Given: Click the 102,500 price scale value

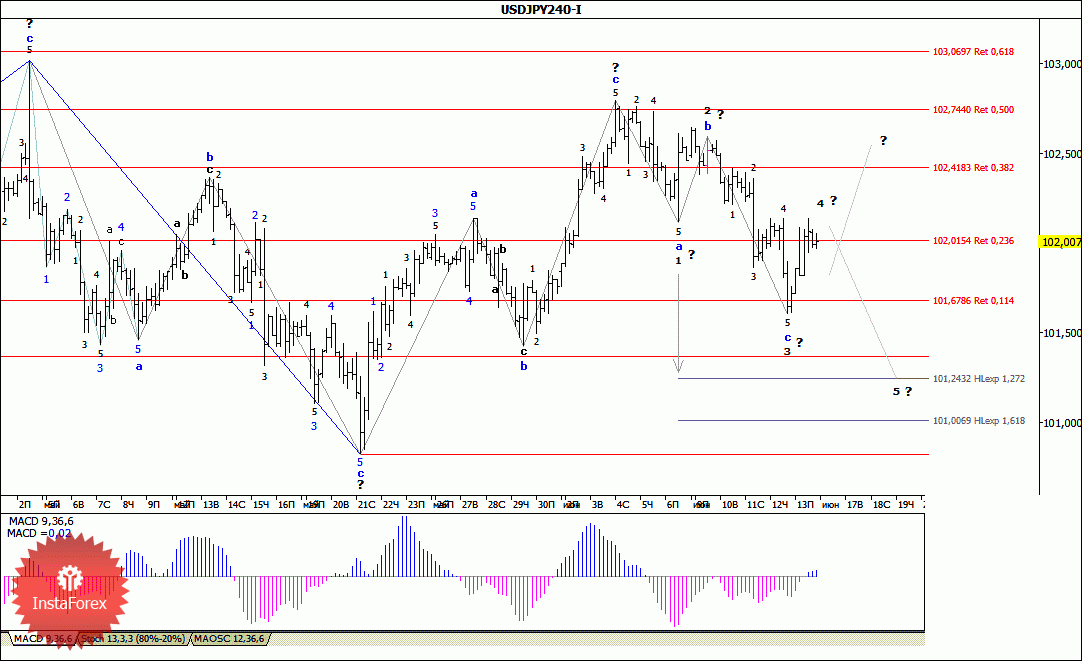Looking at the screenshot, I should (1061, 154).
